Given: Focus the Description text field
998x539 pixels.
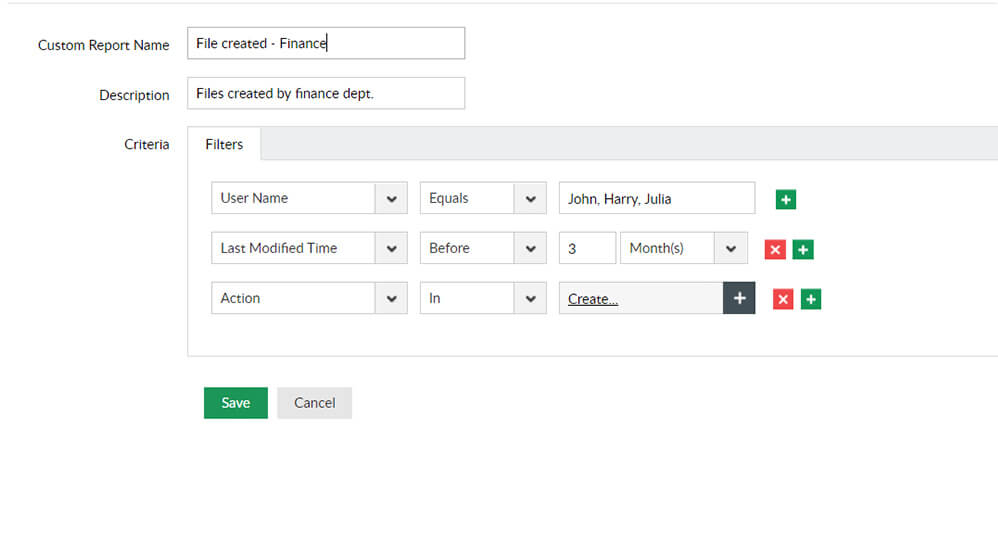Looking at the screenshot, I should 326,93.
